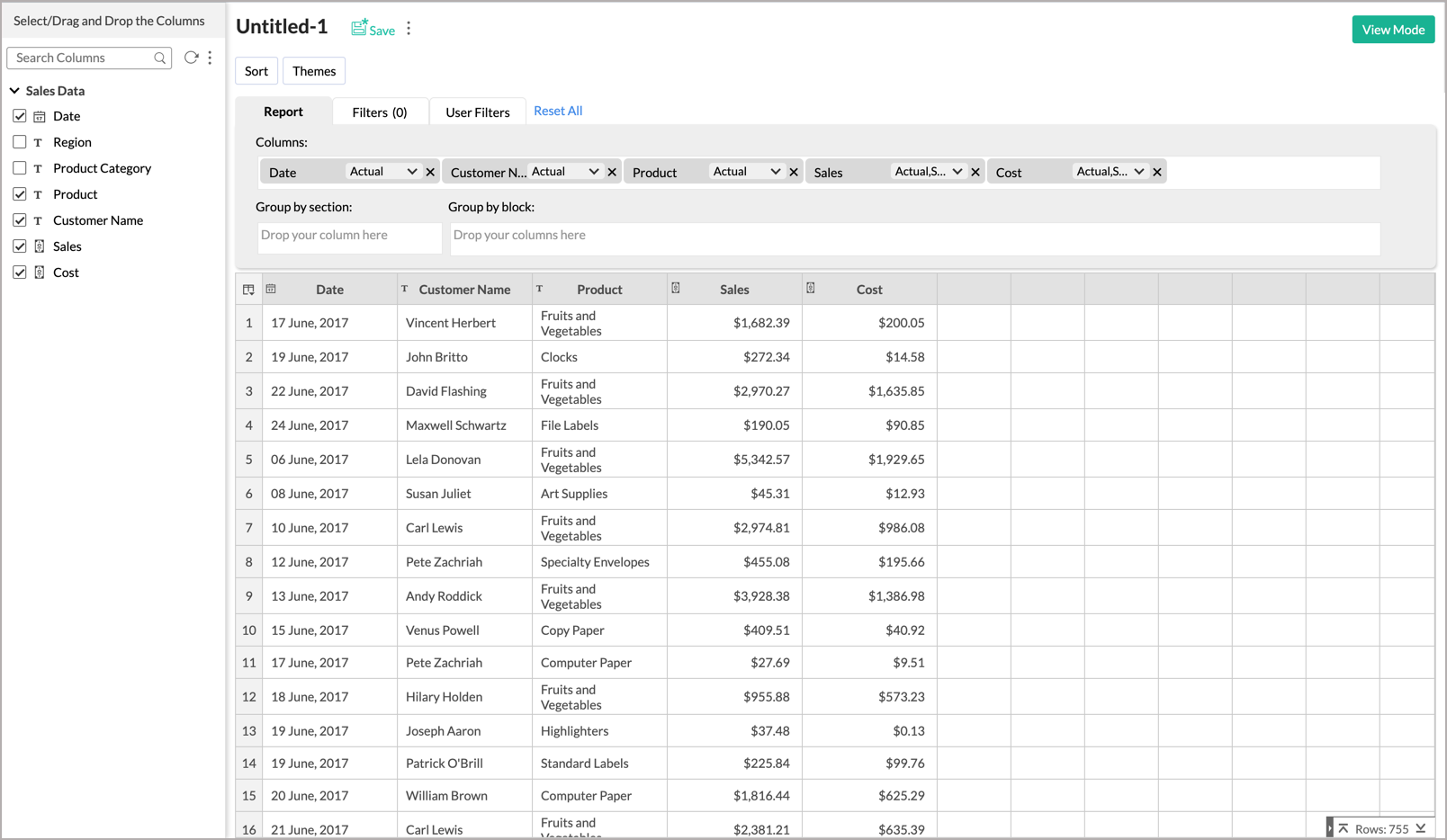Click the table icon in the first header cell
Image resolution: width=1447 pixels, height=840 pixels.
click(x=248, y=289)
